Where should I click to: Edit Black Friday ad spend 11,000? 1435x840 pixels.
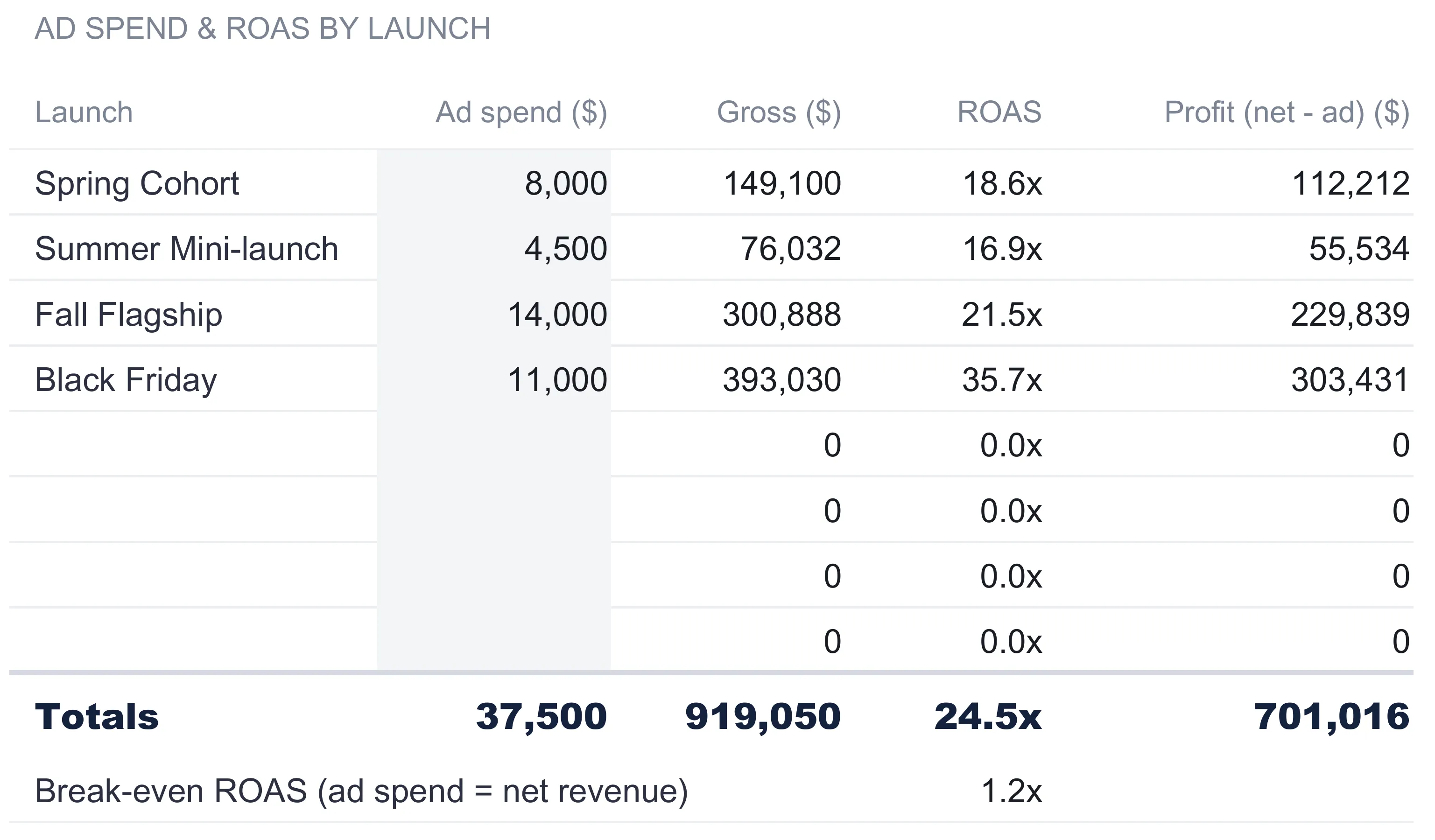[x=494, y=379]
